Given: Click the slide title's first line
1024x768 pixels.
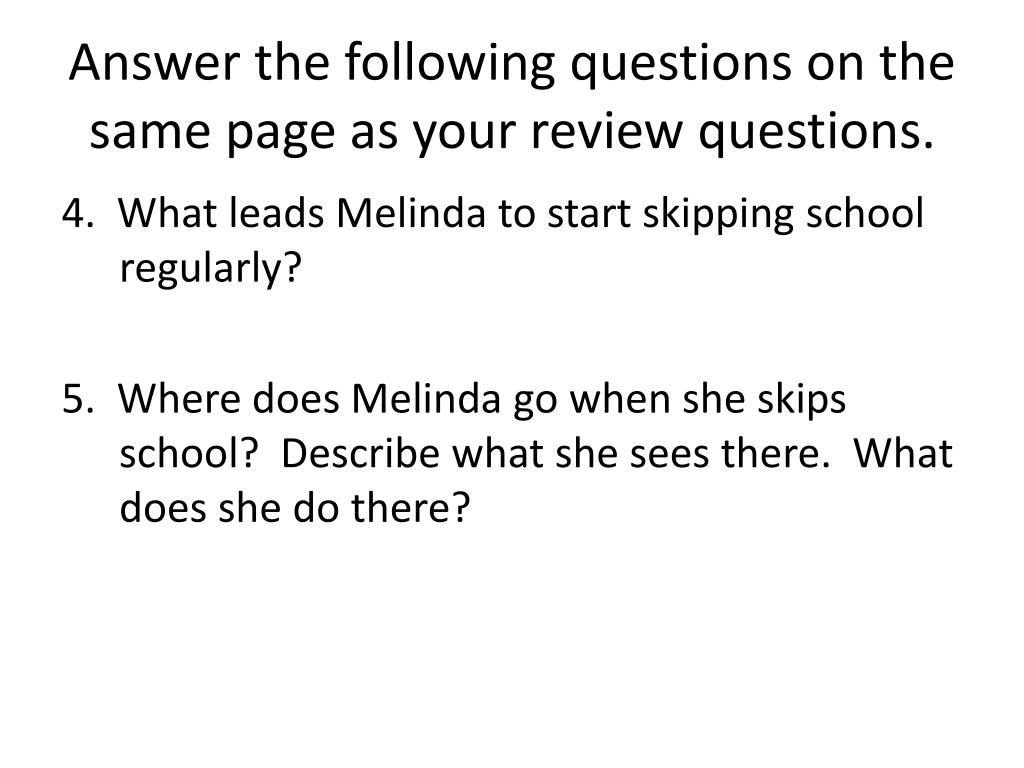Looking at the screenshot, I should [x=512, y=66].
